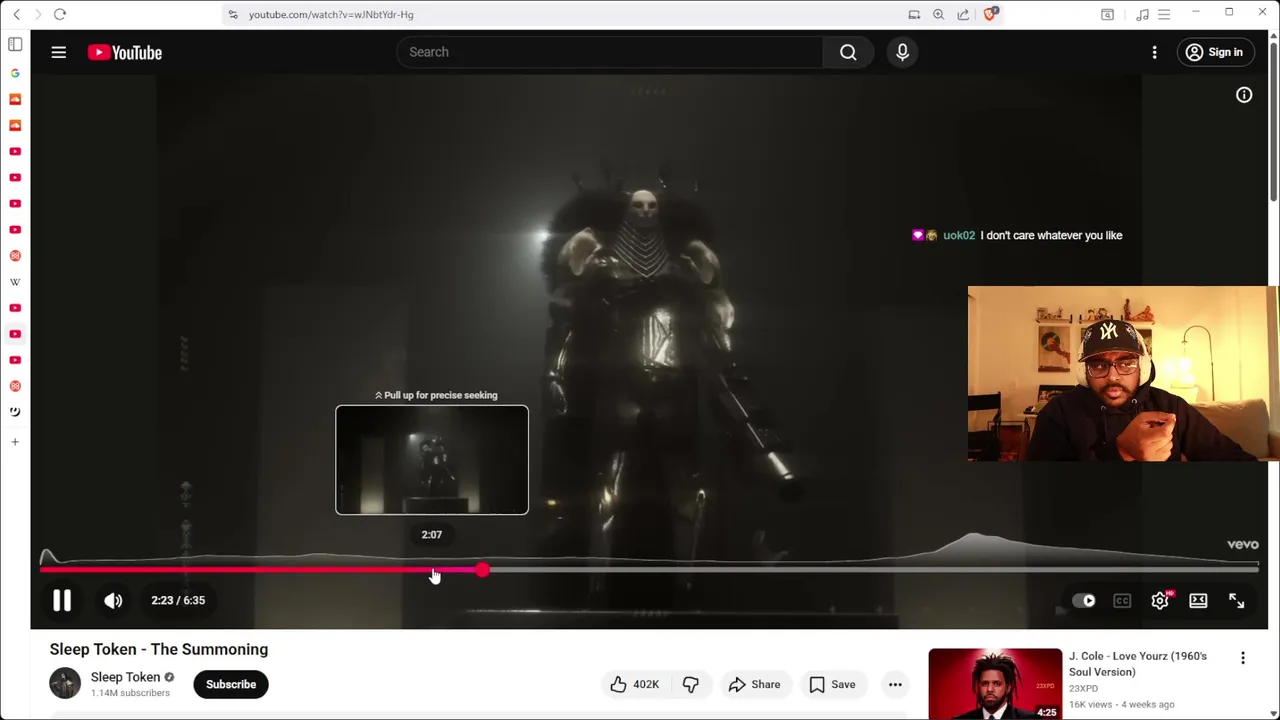
Task: Switch to the Wikipedia tab
Action: pyautogui.click(x=15, y=282)
